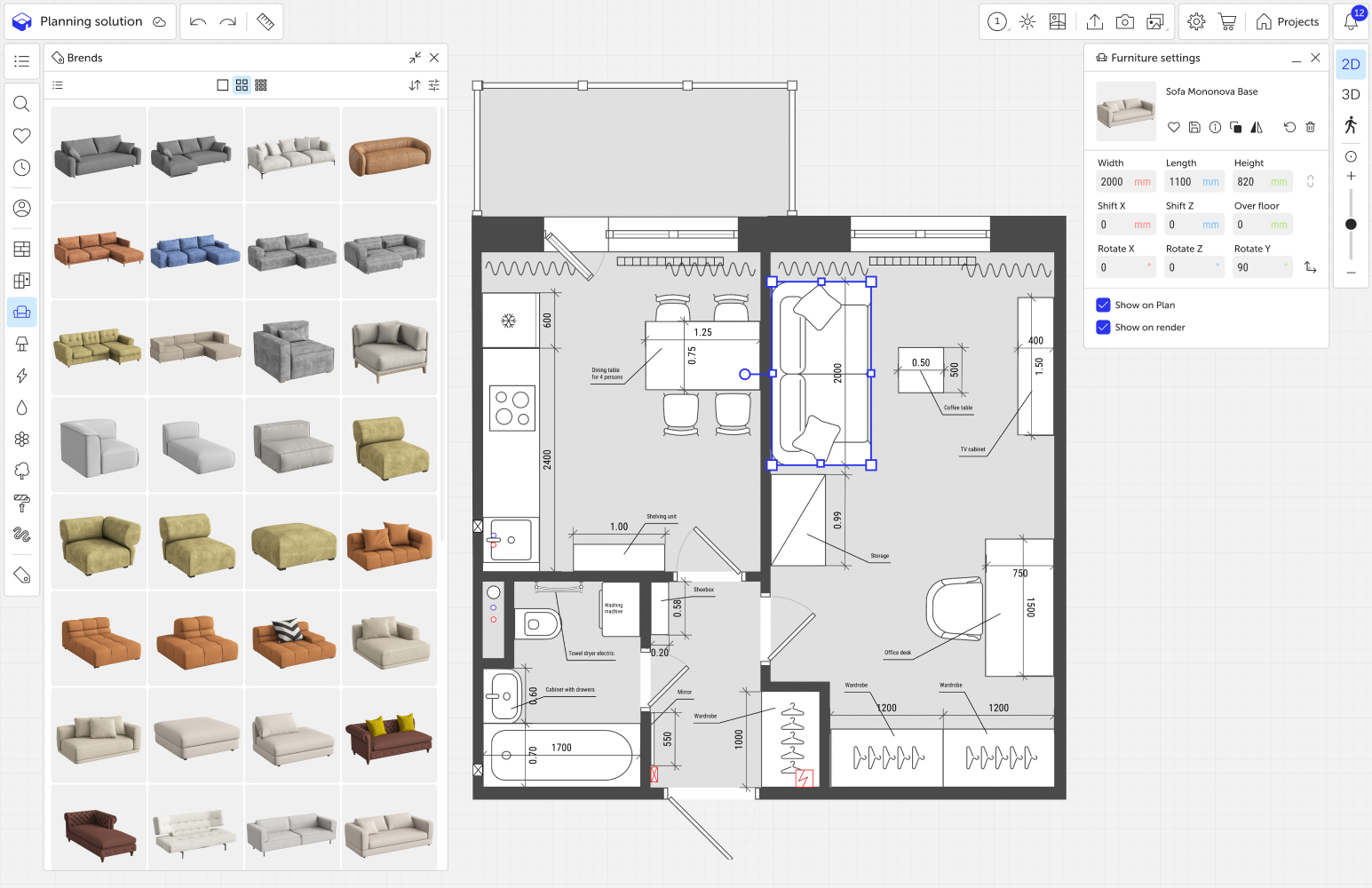Click the center view target icon
The width and height of the screenshot is (1372, 888).
[x=1351, y=156]
